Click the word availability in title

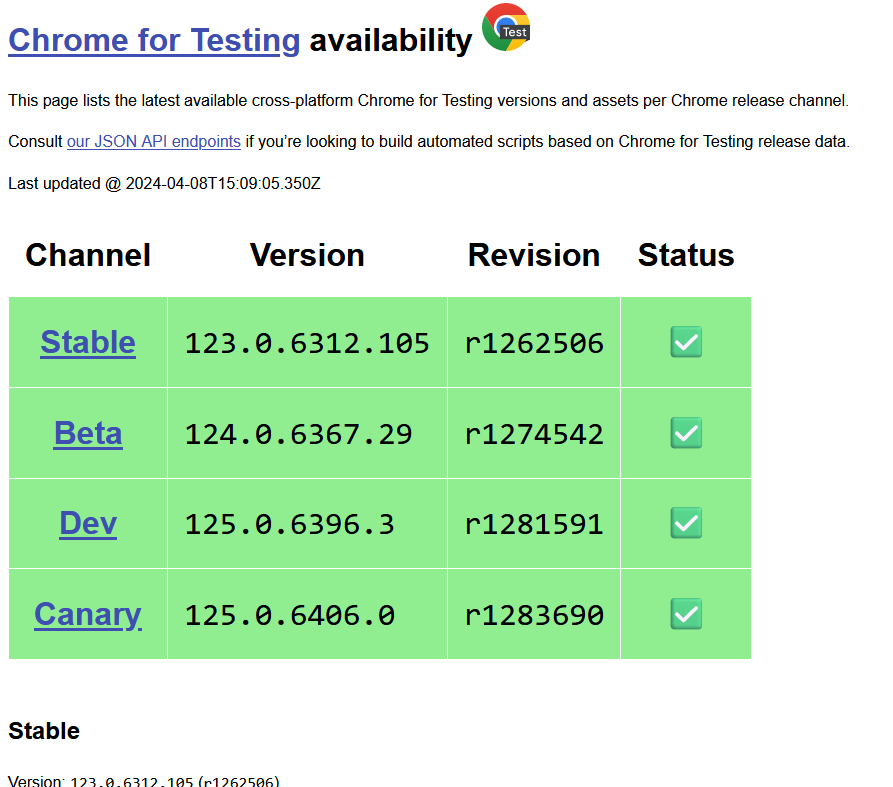pos(391,40)
